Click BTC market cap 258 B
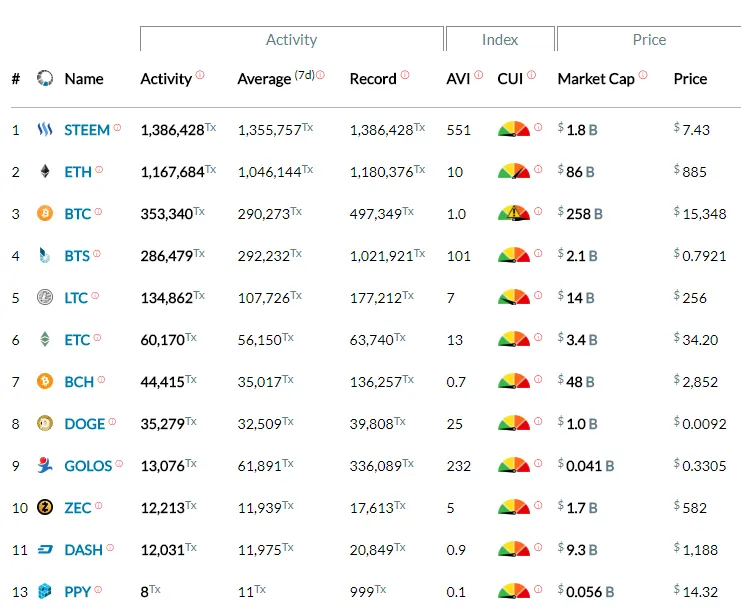Image resolution: width=741 pixels, height=610 pixels. (x=585, y=214)
